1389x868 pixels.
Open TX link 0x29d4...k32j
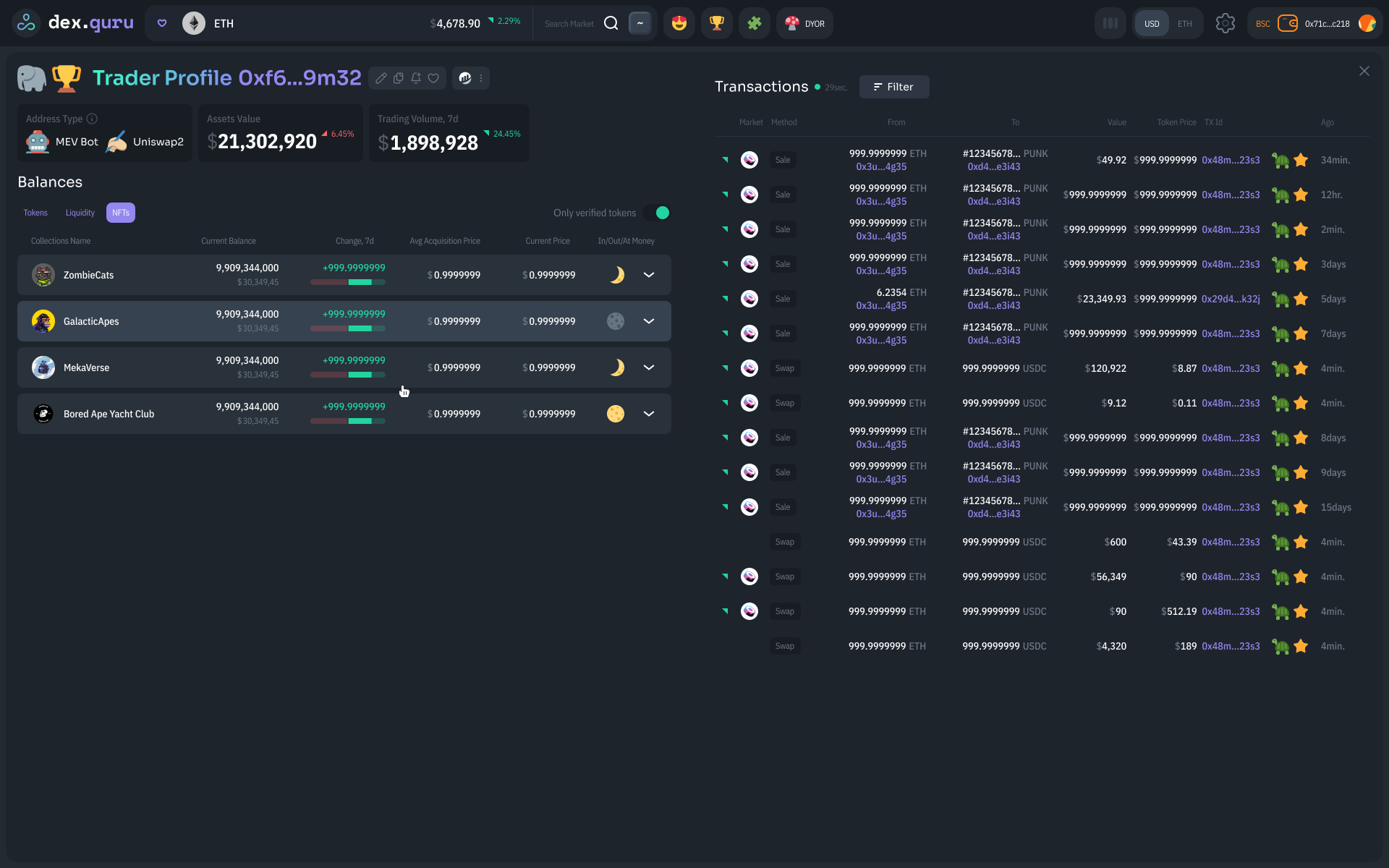coord(1231,299)
